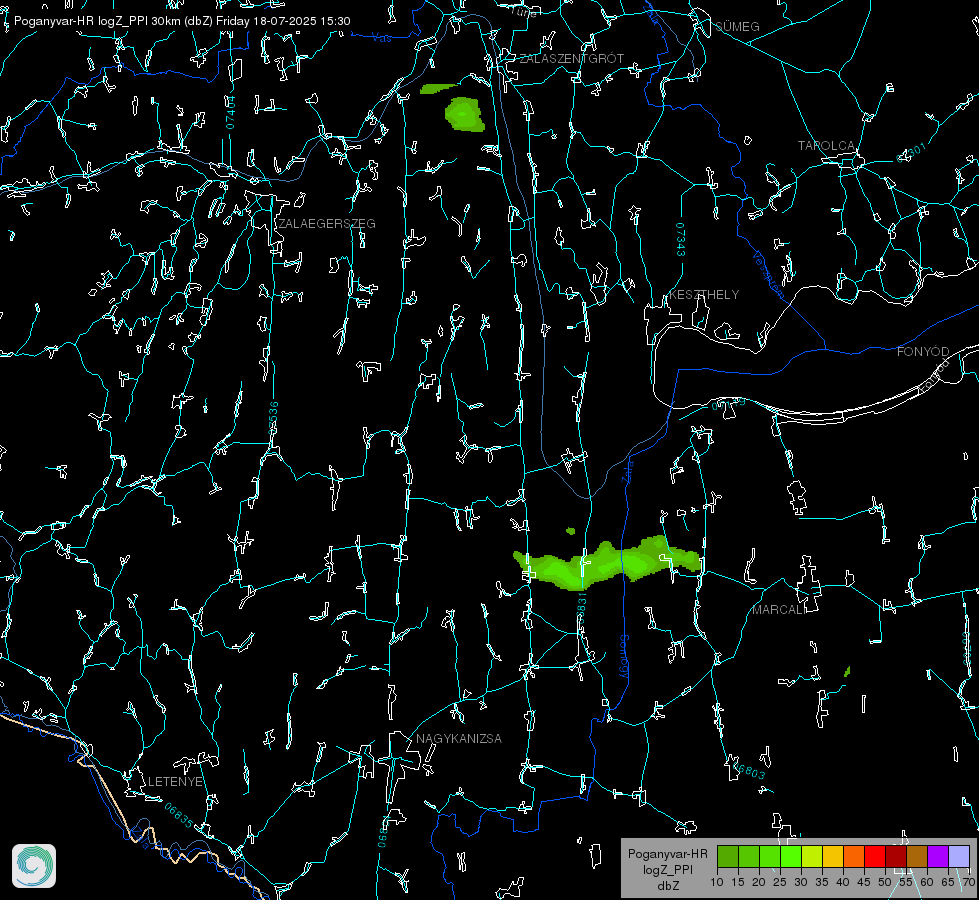The image size is (979, 900).
Task: Select the 50 dBZ dark red swatch
Action: [896, 856]
